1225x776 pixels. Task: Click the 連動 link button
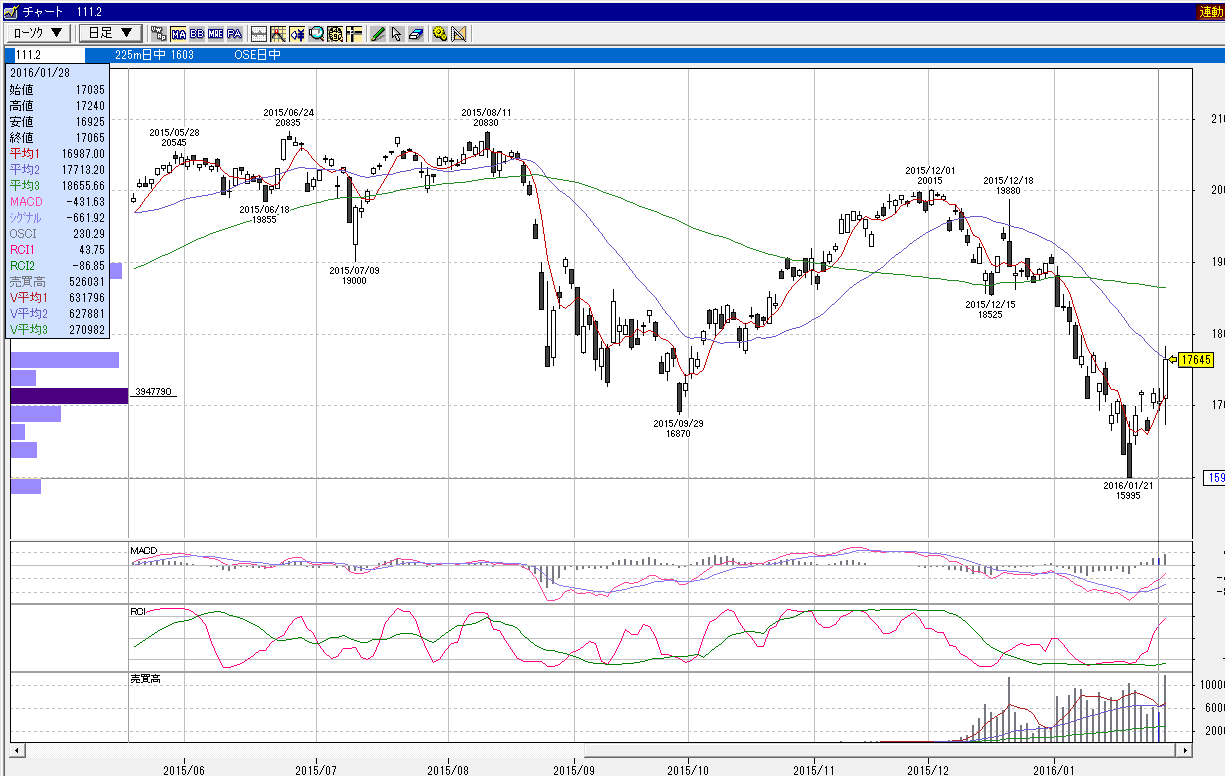[1210, 11]
